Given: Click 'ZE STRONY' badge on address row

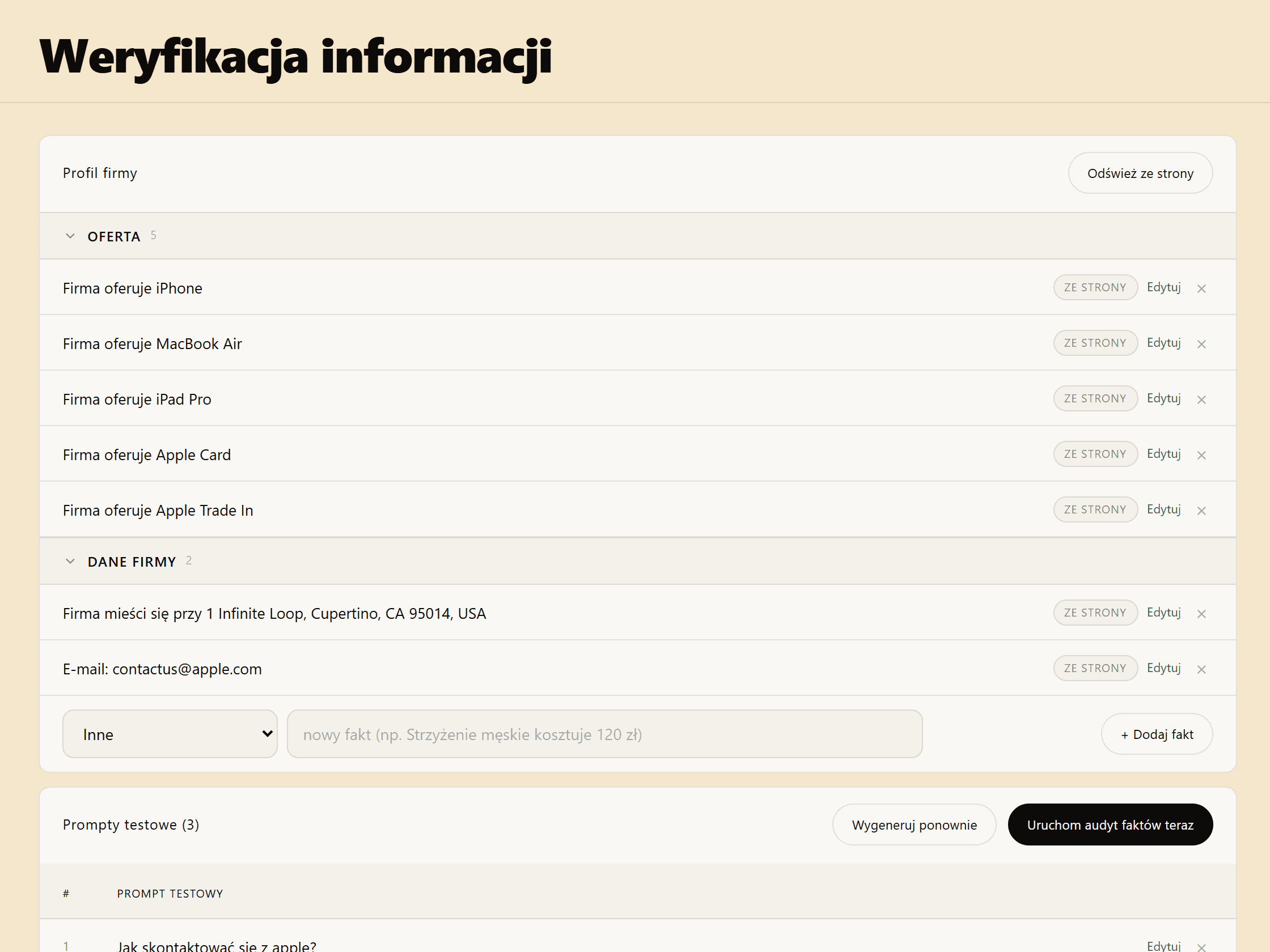Looking at the screenshot, I should pyautogui.click(x=1095, y=613).
